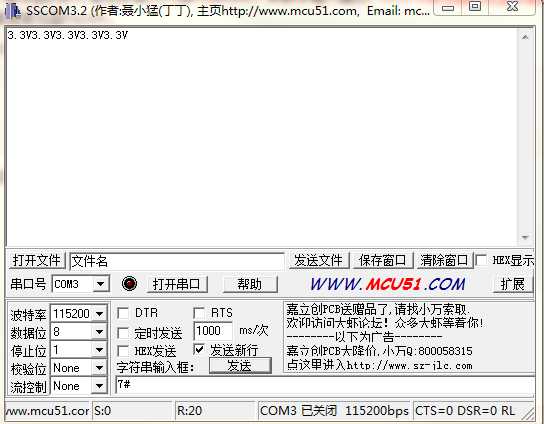The width and height of the screenshot is (544, 424).
Task: Open the 停止位 1 dropdown
Action: pyautogui.click(x=99, y=350)
